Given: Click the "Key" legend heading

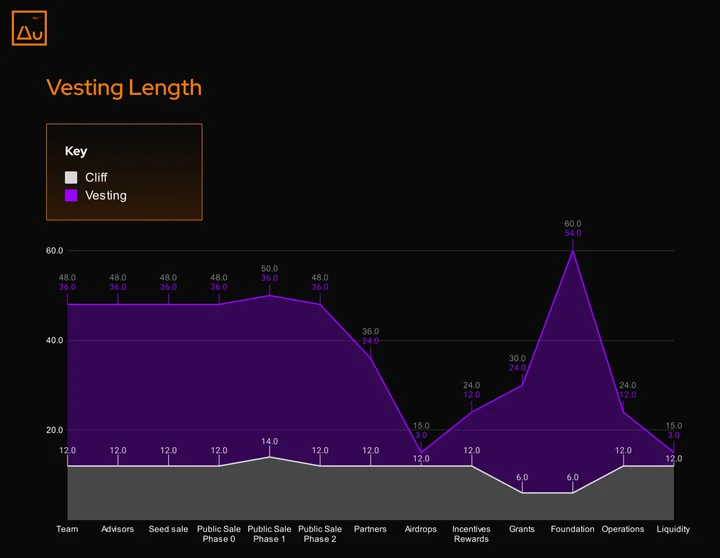Looking at the screenshot, I should tap(76, 151).
